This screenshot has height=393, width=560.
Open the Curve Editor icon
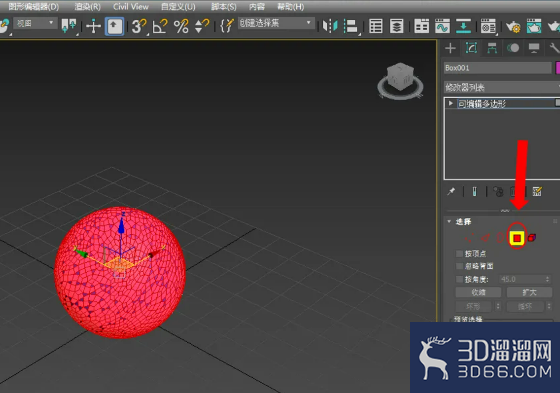[442, 26]
